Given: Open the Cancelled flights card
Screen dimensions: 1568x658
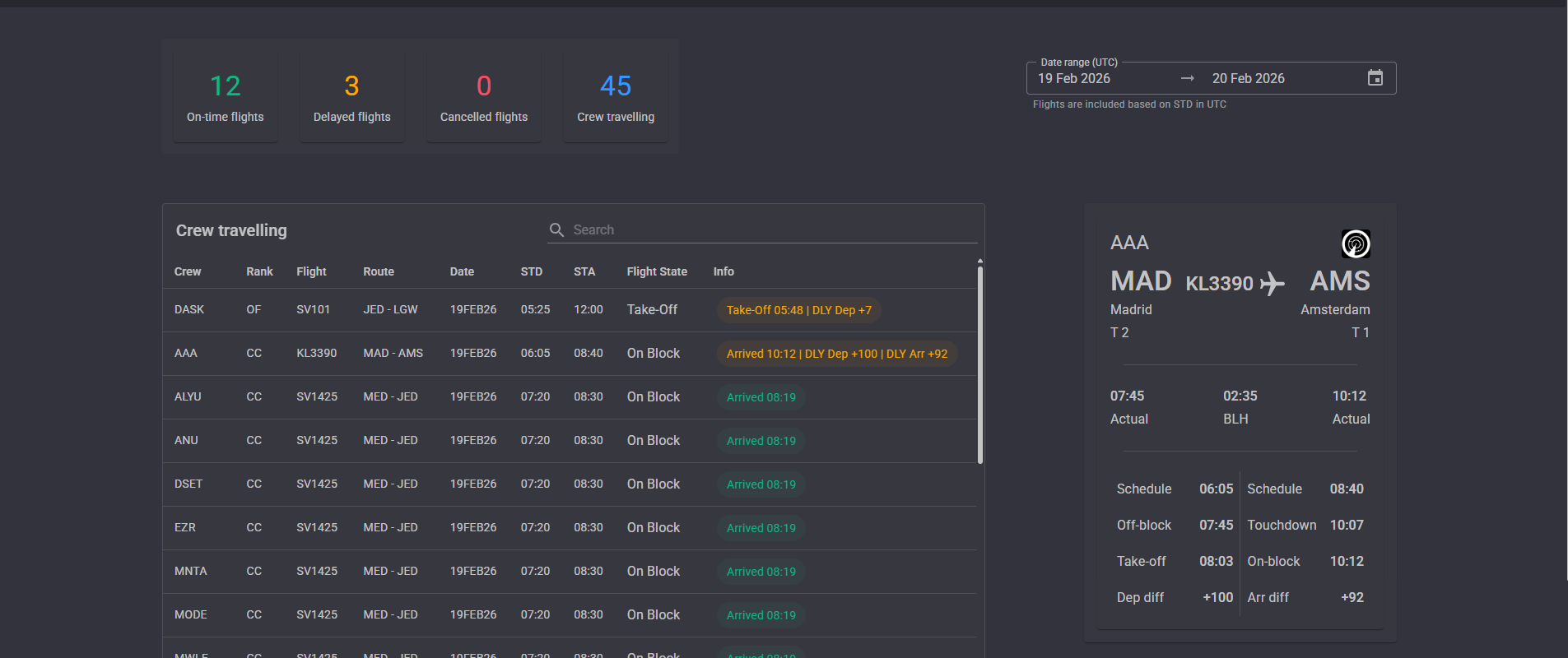Looking at the screenshot, I should [x=483, y=98].
